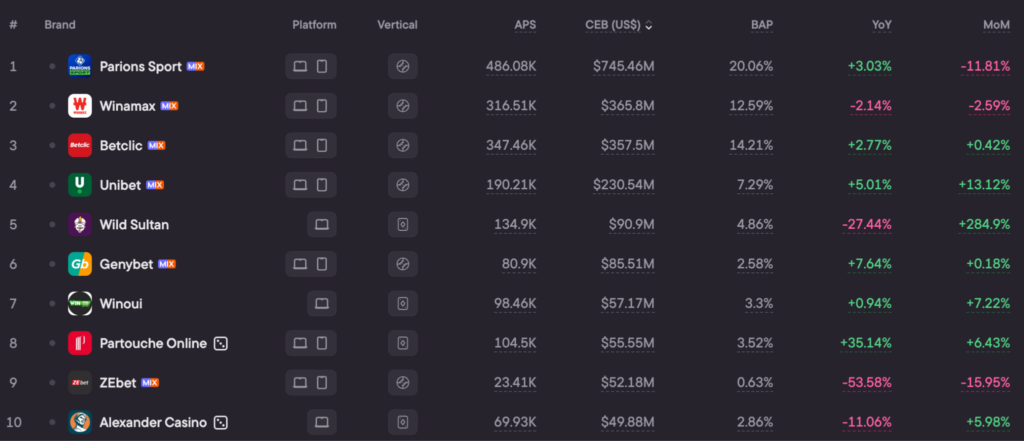The height and width of the screenshot is (441, 1024).
Task: Open the Genybet brand name link
Action: point(126,264)
